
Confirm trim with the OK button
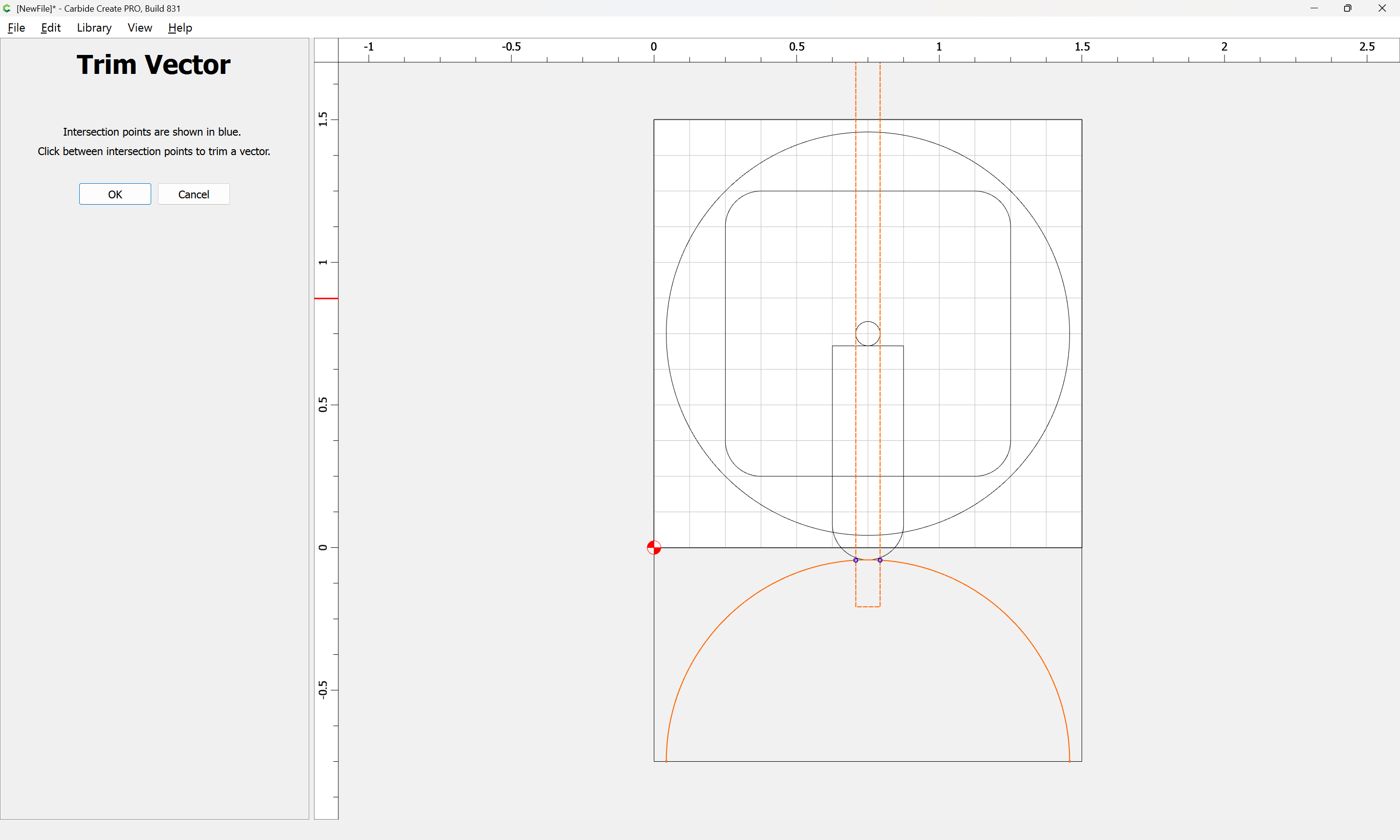pyautogui.click(x=115, y=194)
